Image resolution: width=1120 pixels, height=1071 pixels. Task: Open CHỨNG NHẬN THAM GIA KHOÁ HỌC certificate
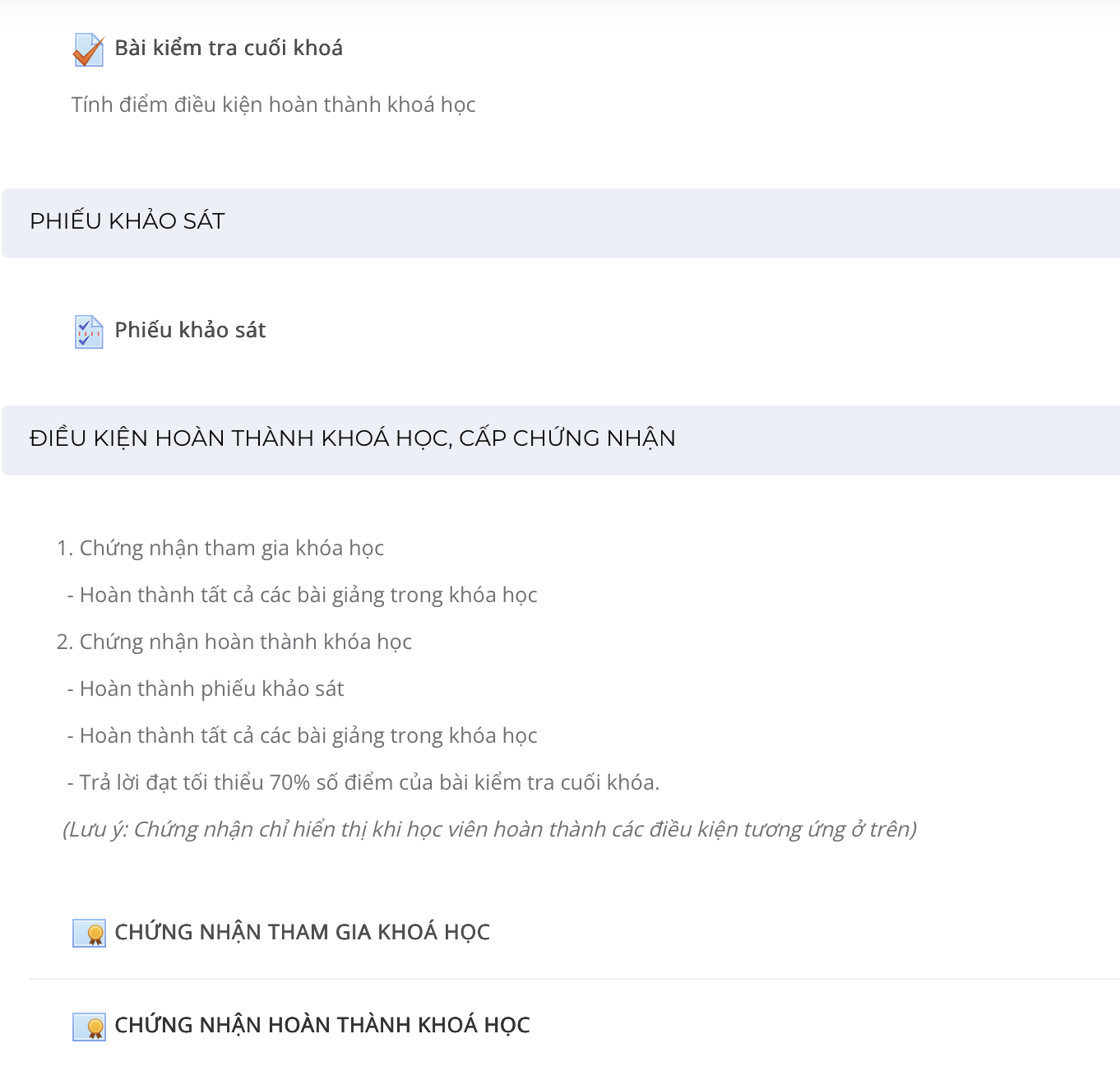(x=302, y=932)
